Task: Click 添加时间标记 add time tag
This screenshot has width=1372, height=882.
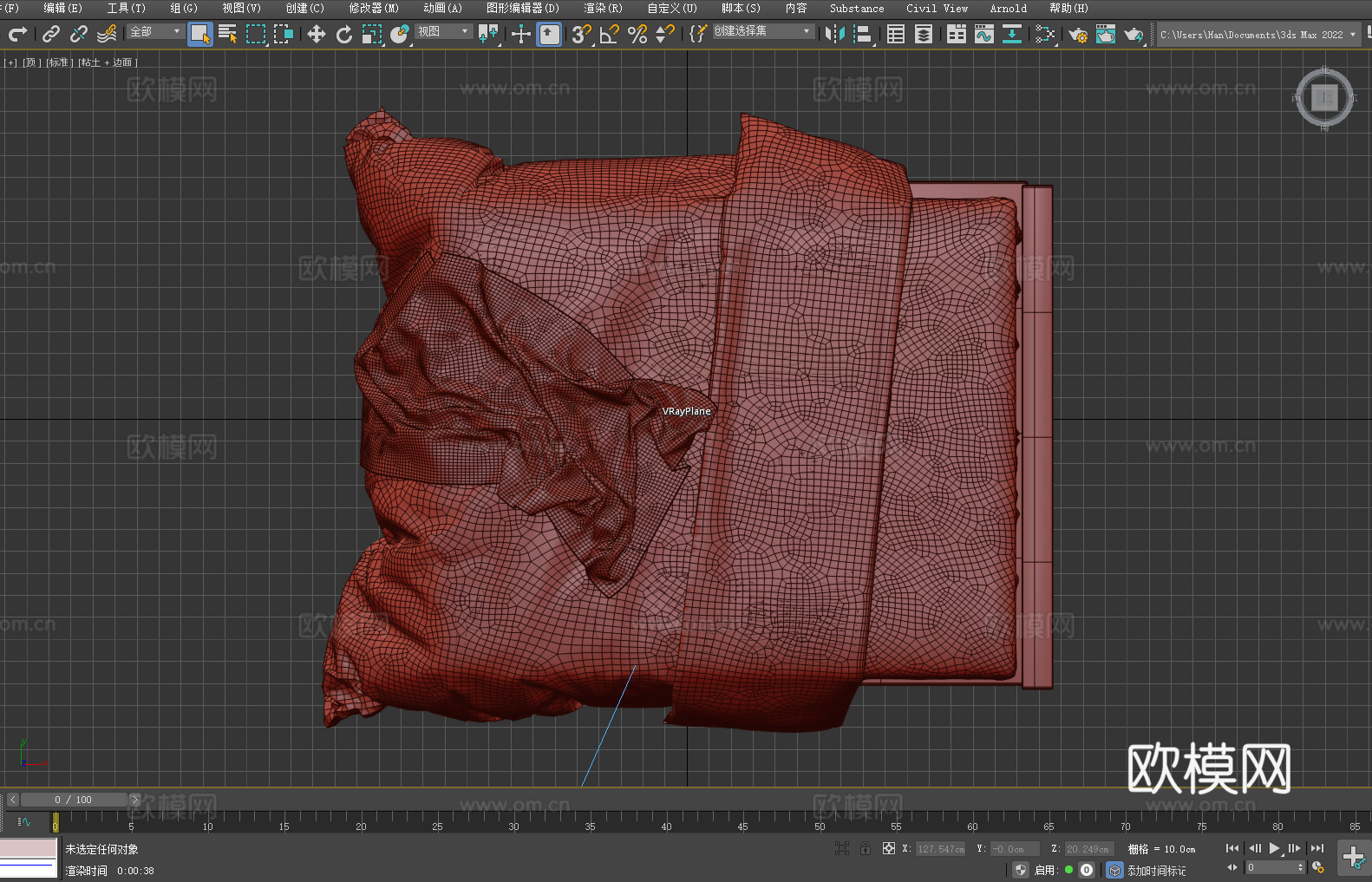Action: [1156, 870]
